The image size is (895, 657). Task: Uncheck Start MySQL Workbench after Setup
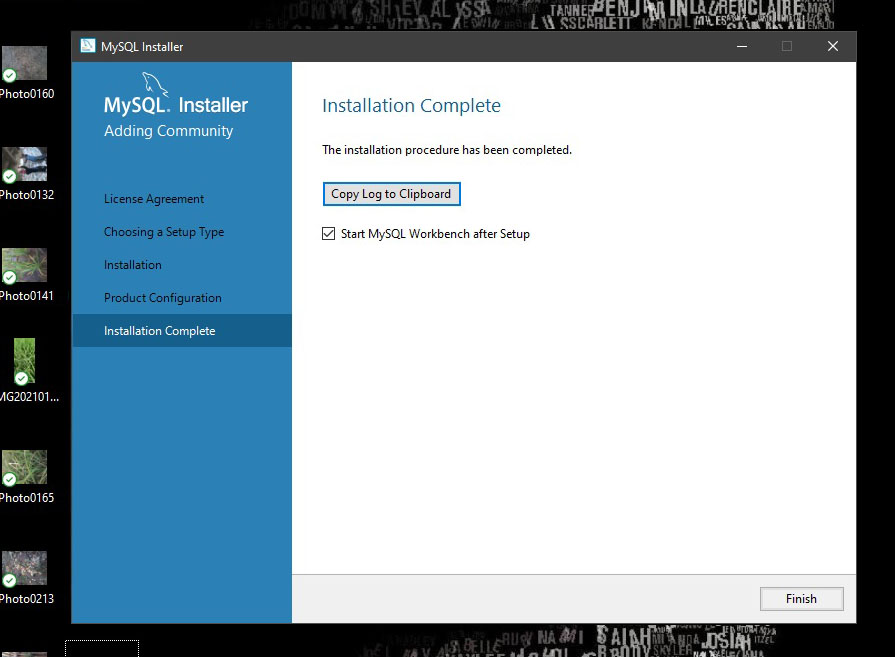329,234
